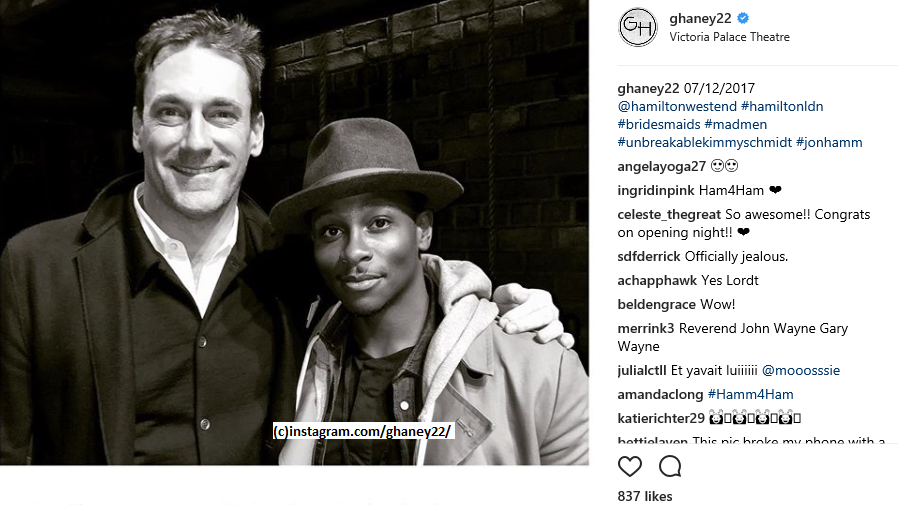Open the comment speech bubble icon

point(669,467)
